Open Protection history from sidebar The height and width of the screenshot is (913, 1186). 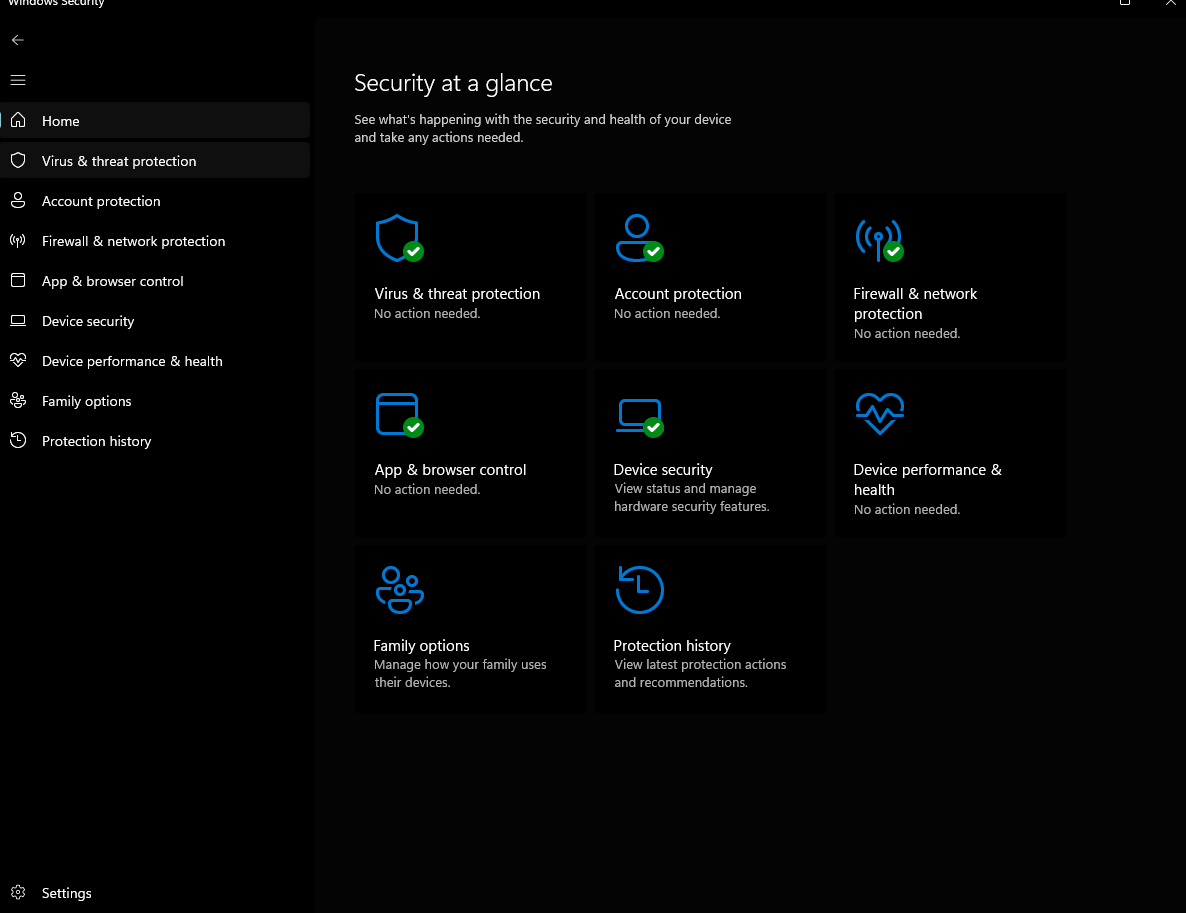click(155, 441)
